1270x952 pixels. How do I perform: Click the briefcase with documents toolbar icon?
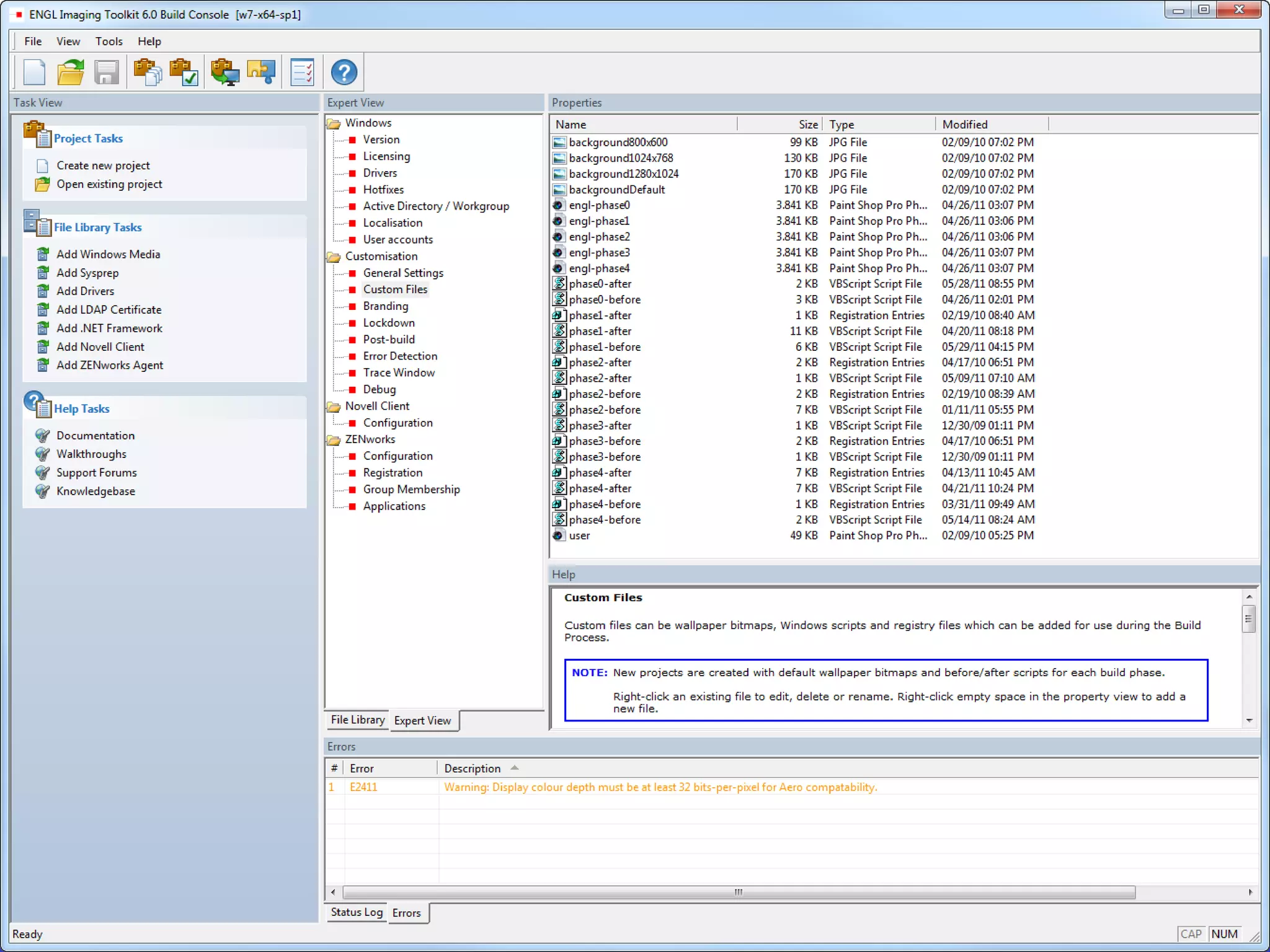point(148,73)
